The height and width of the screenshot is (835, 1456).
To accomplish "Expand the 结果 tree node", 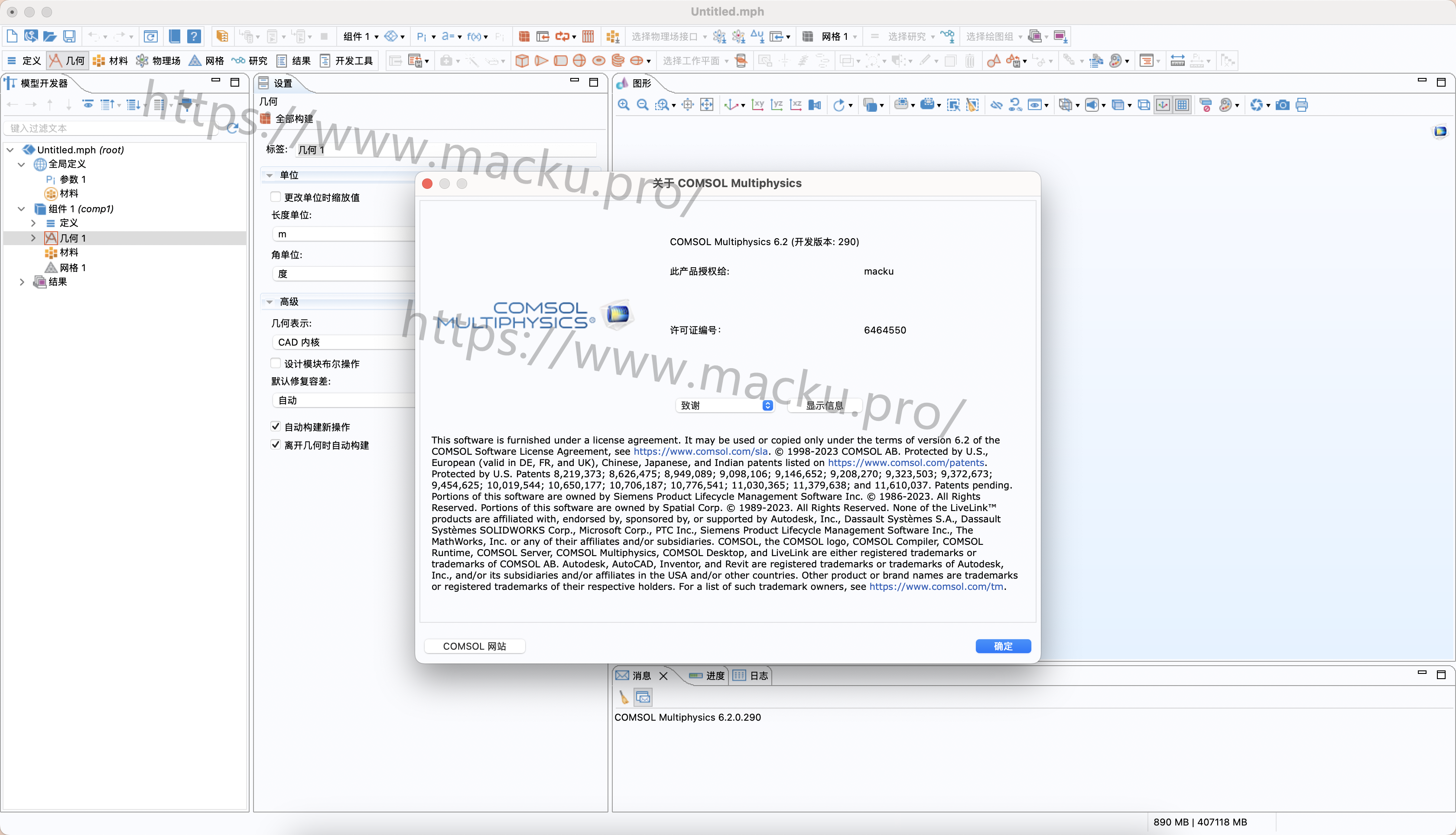I will (22, 282).
